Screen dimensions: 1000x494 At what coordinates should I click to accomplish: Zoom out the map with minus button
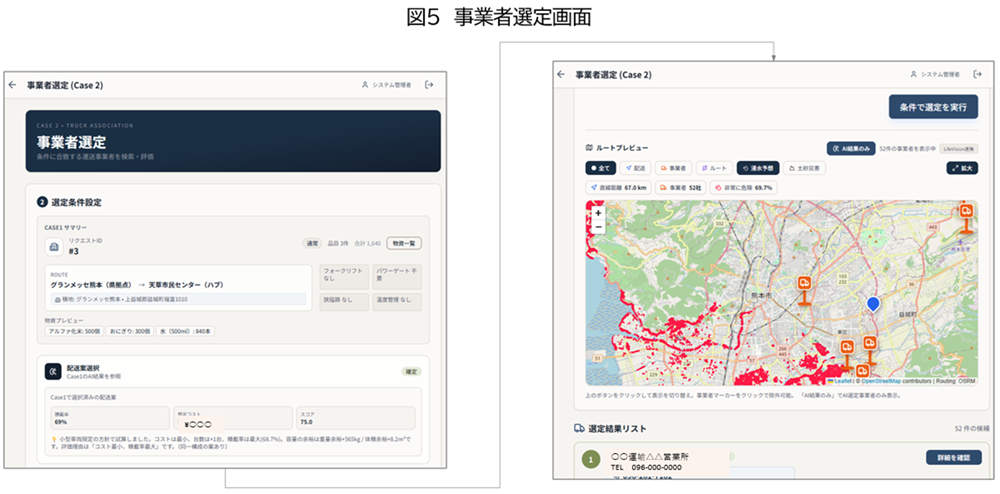coord(598,227)
